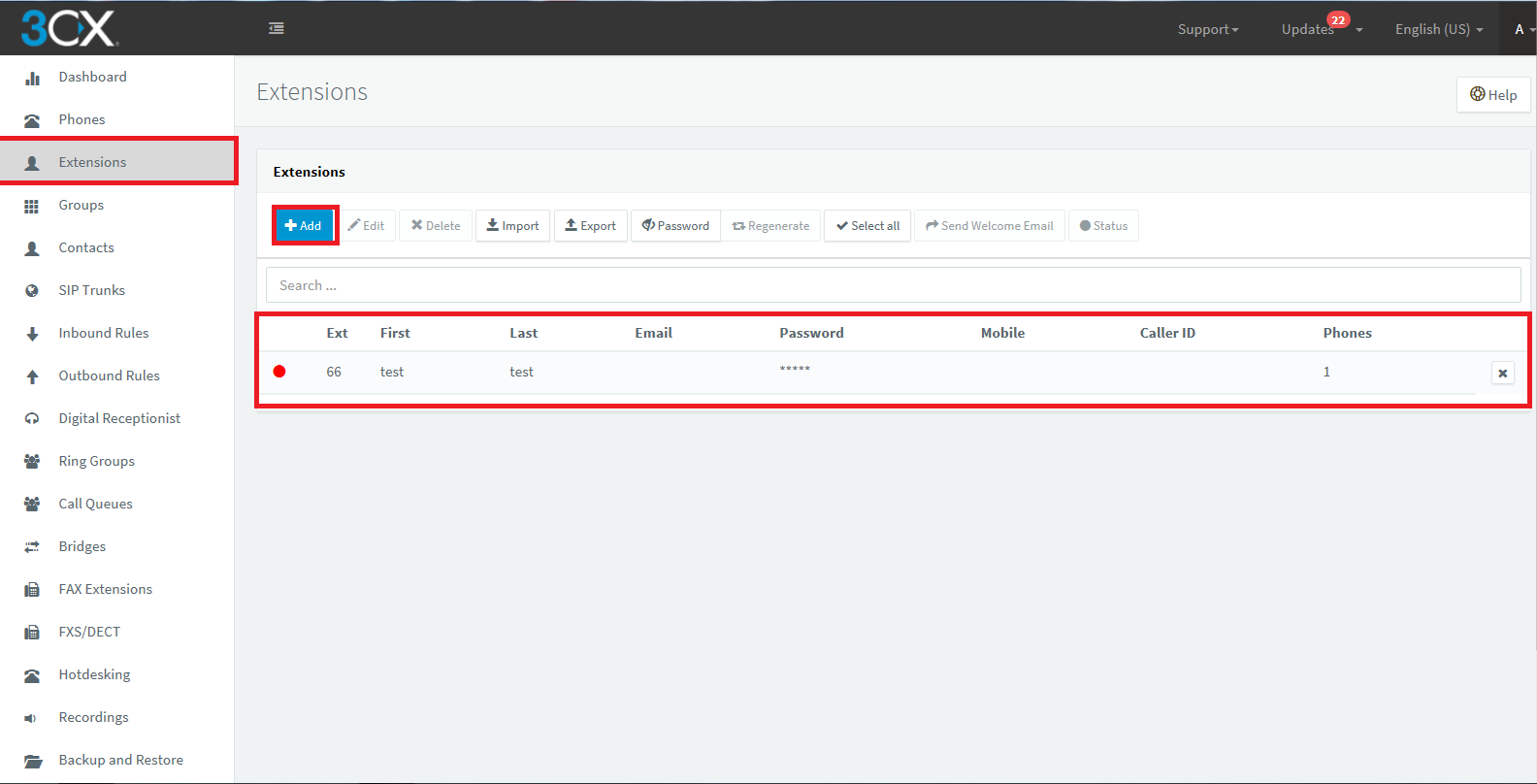
Task: Click the SIP Trunks globe icon
Action: pyautogui.click(x=32, y=291)
